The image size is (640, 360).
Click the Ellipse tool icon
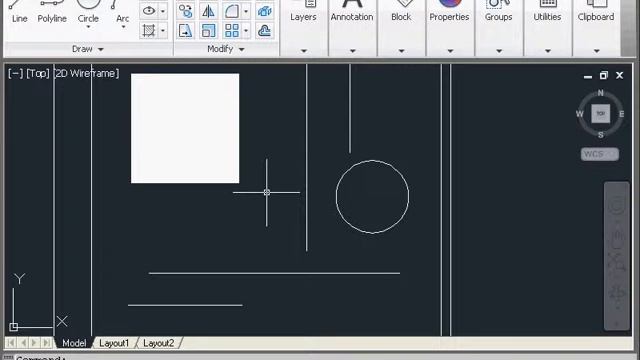pyautogui.click(x=149, y=11)
